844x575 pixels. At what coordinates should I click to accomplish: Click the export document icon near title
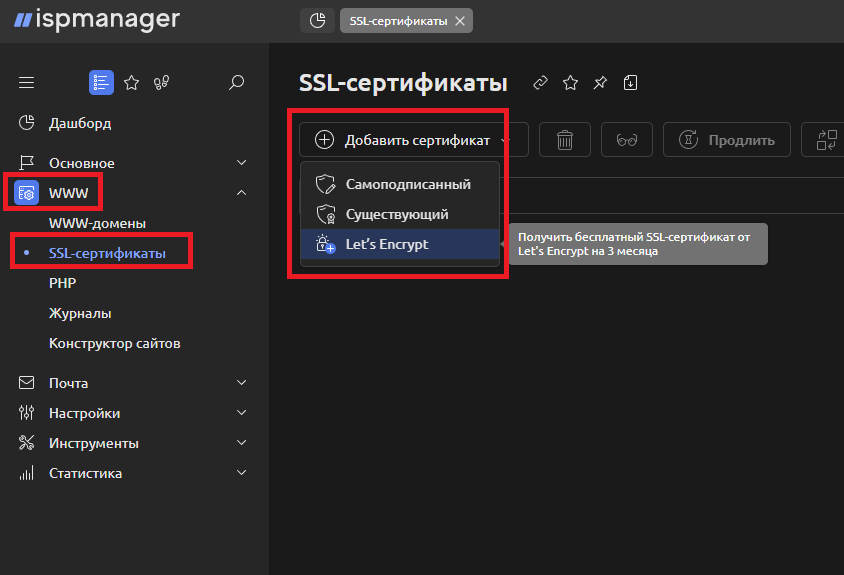(630, 83)
